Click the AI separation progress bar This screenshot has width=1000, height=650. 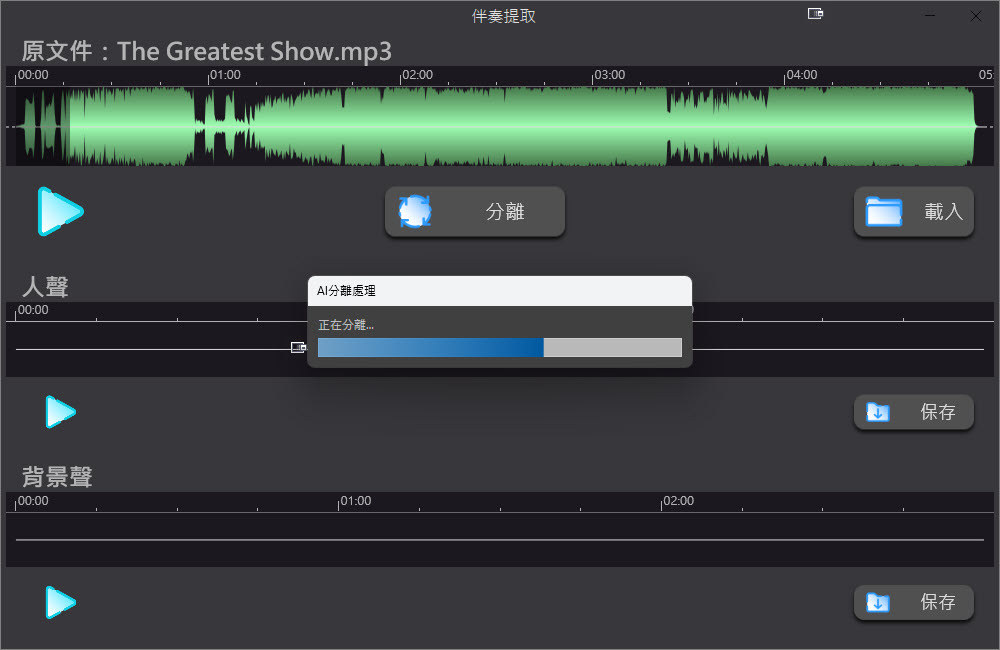[500, 347]
